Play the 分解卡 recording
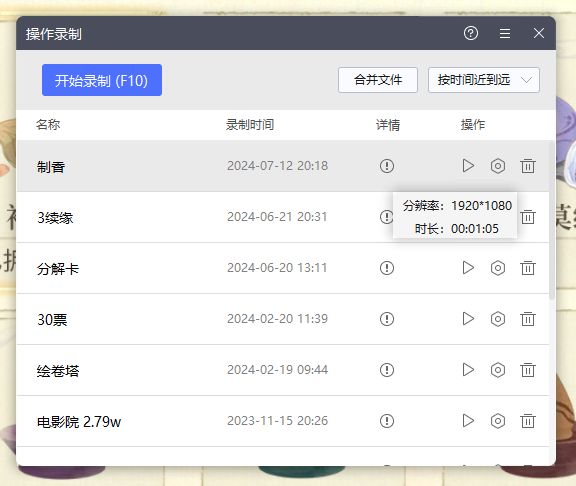 coord(468,268)
